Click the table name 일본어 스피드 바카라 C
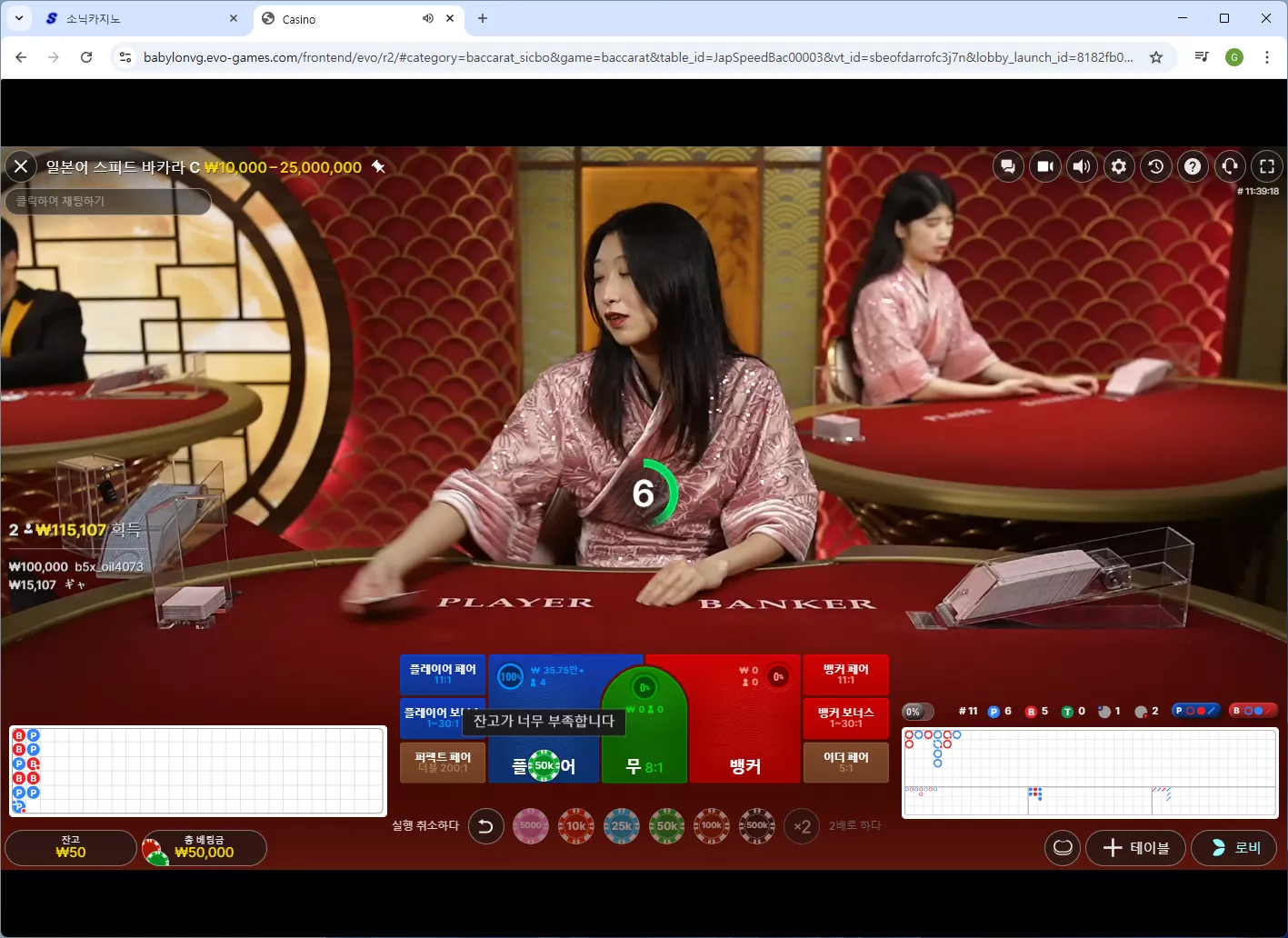The width and height of the screenshot is (1288, 938). [x=123, y=167]
